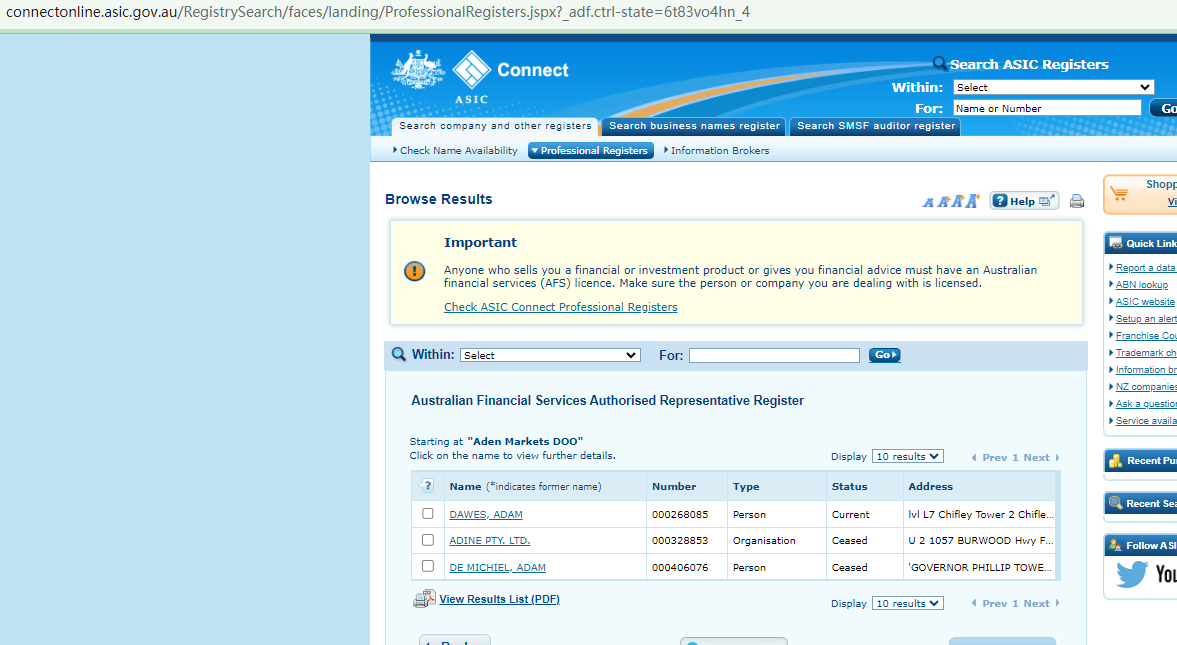Image resolution: width=1177 pixels, height=645 pixels.
Task: Click the PDF printer icon below table
Action: pyautogui.click(x=424, y=598)
